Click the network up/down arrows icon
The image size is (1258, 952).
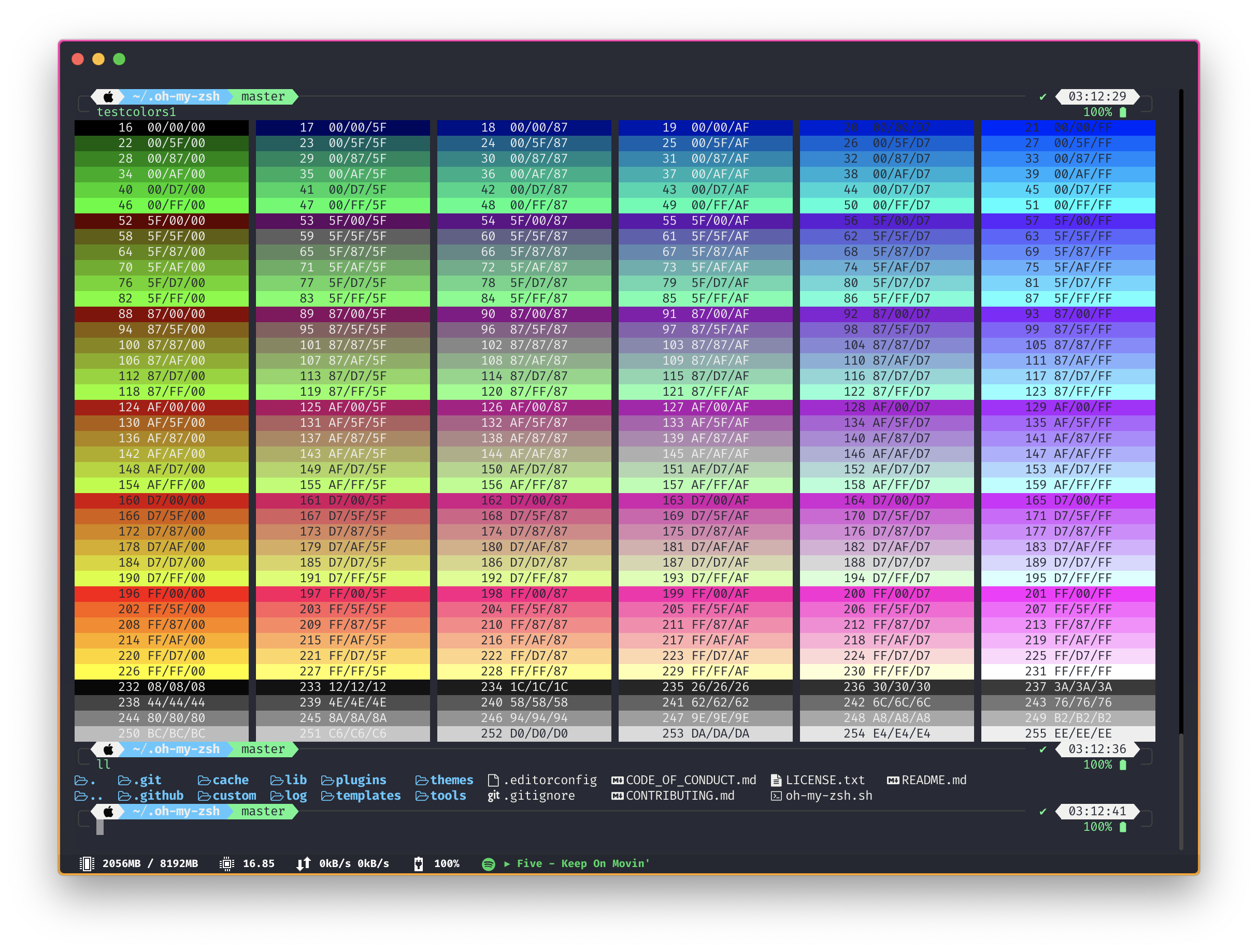[x=304, y=864]
